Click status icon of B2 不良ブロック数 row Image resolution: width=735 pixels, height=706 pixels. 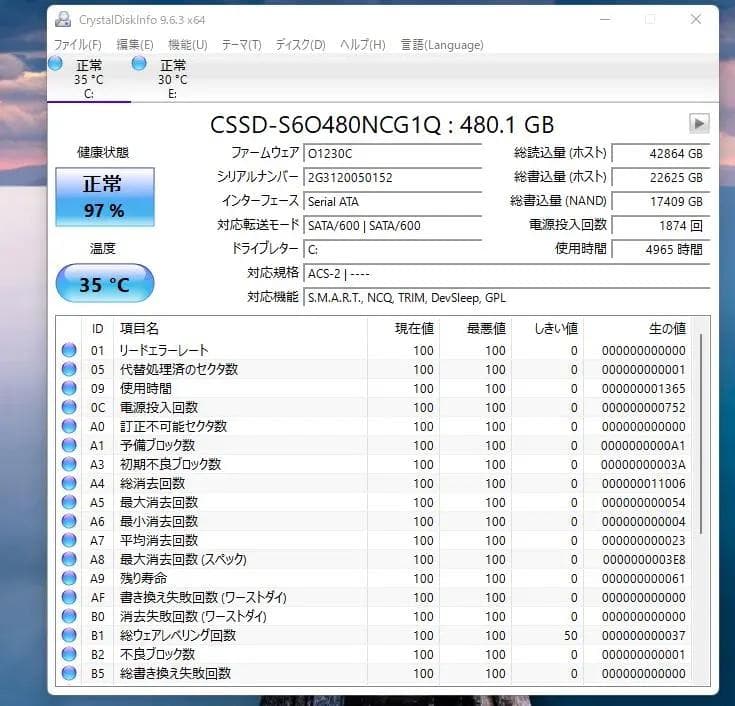tap(69, 654)
